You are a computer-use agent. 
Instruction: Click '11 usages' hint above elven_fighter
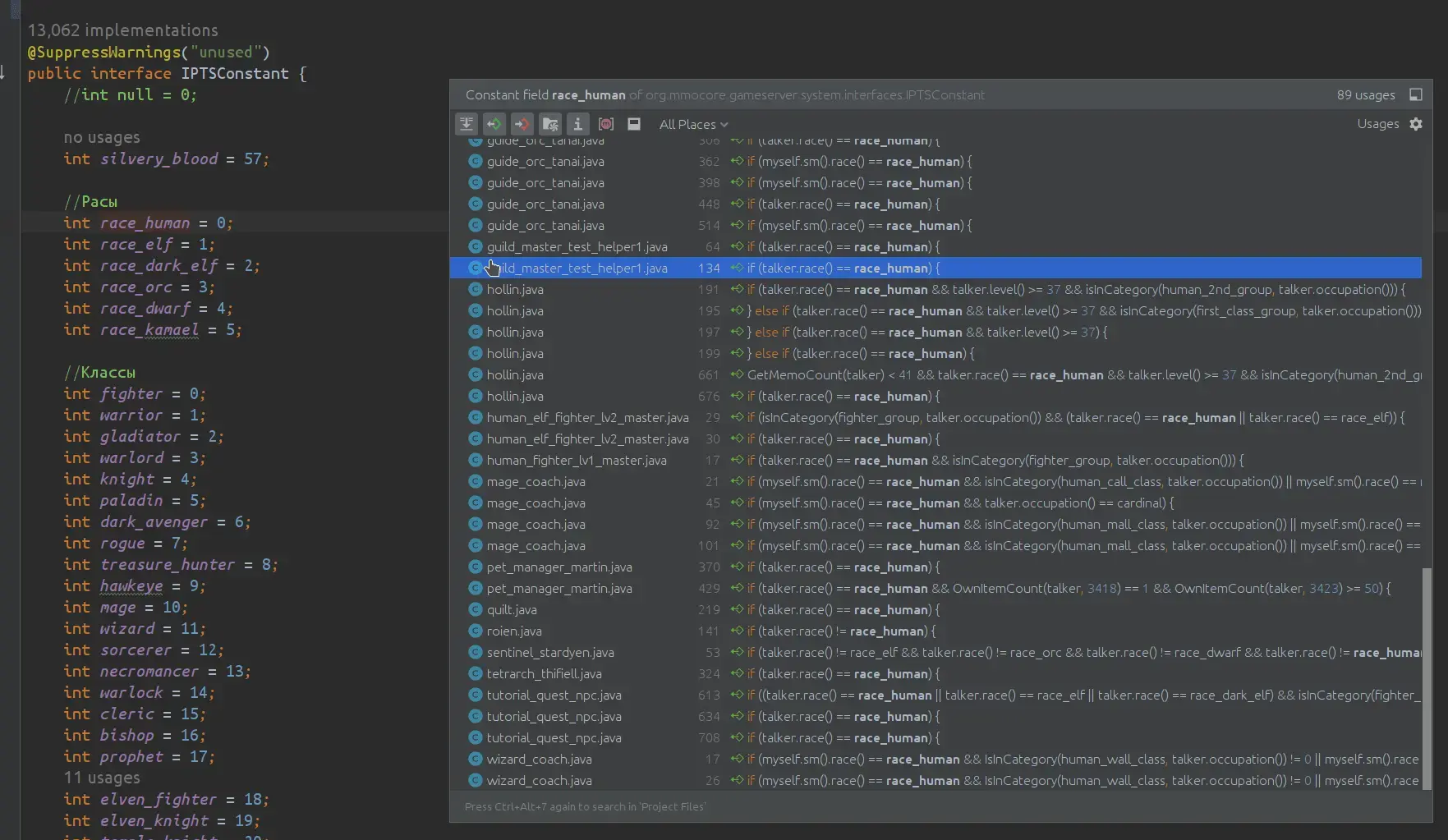(102, 778)
